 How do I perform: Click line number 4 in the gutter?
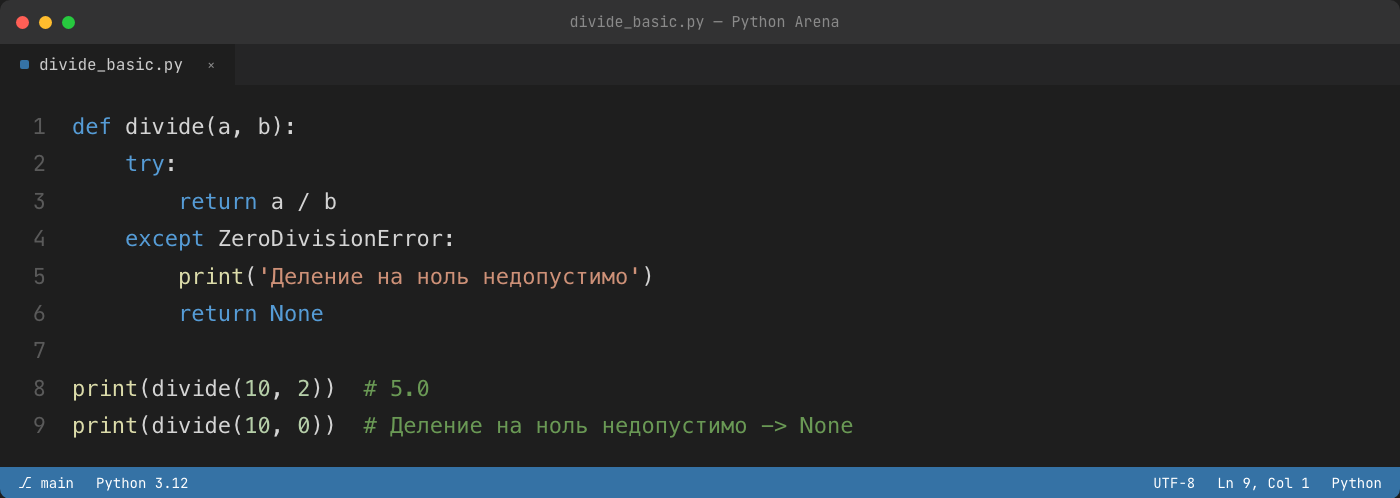coord(39,239)
